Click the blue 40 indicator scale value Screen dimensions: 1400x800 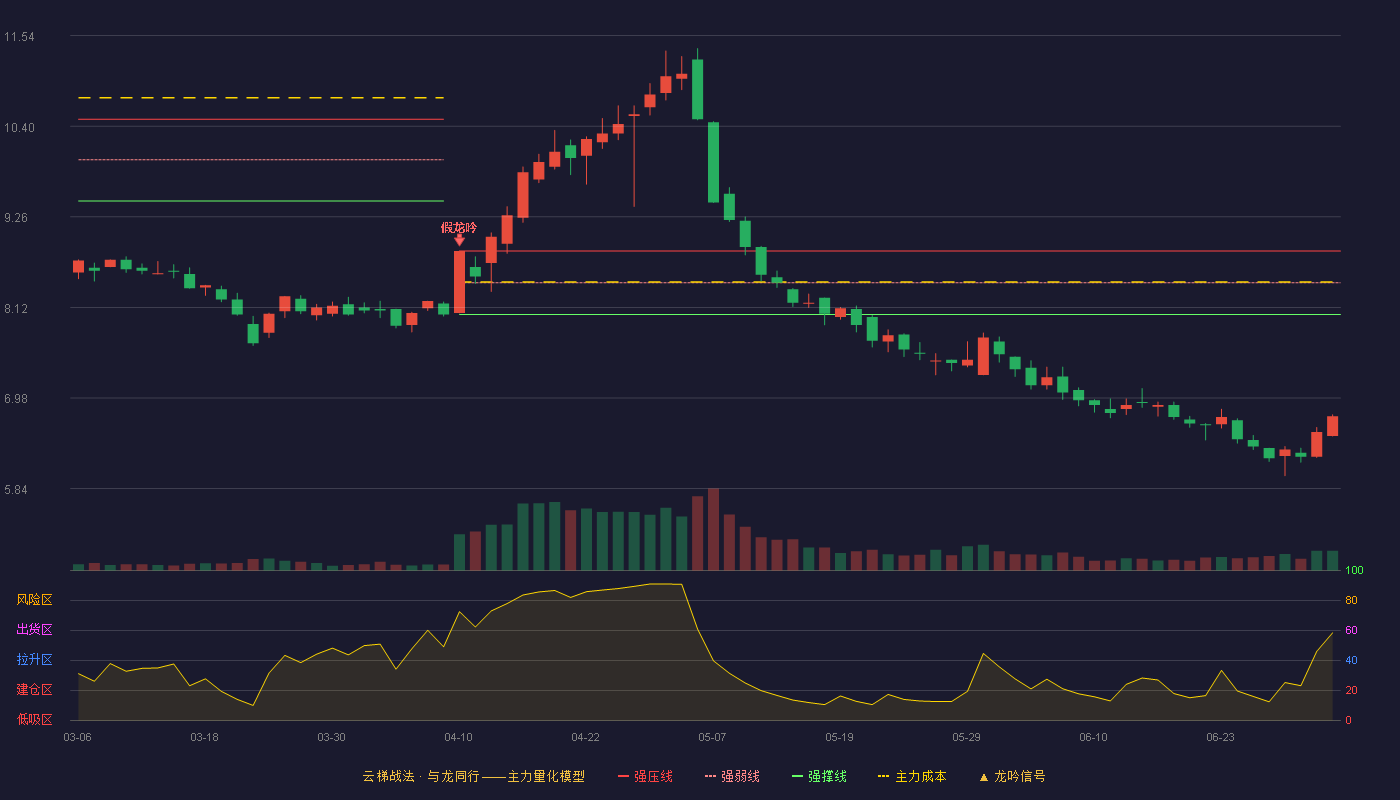click(x=1351, y=661)
